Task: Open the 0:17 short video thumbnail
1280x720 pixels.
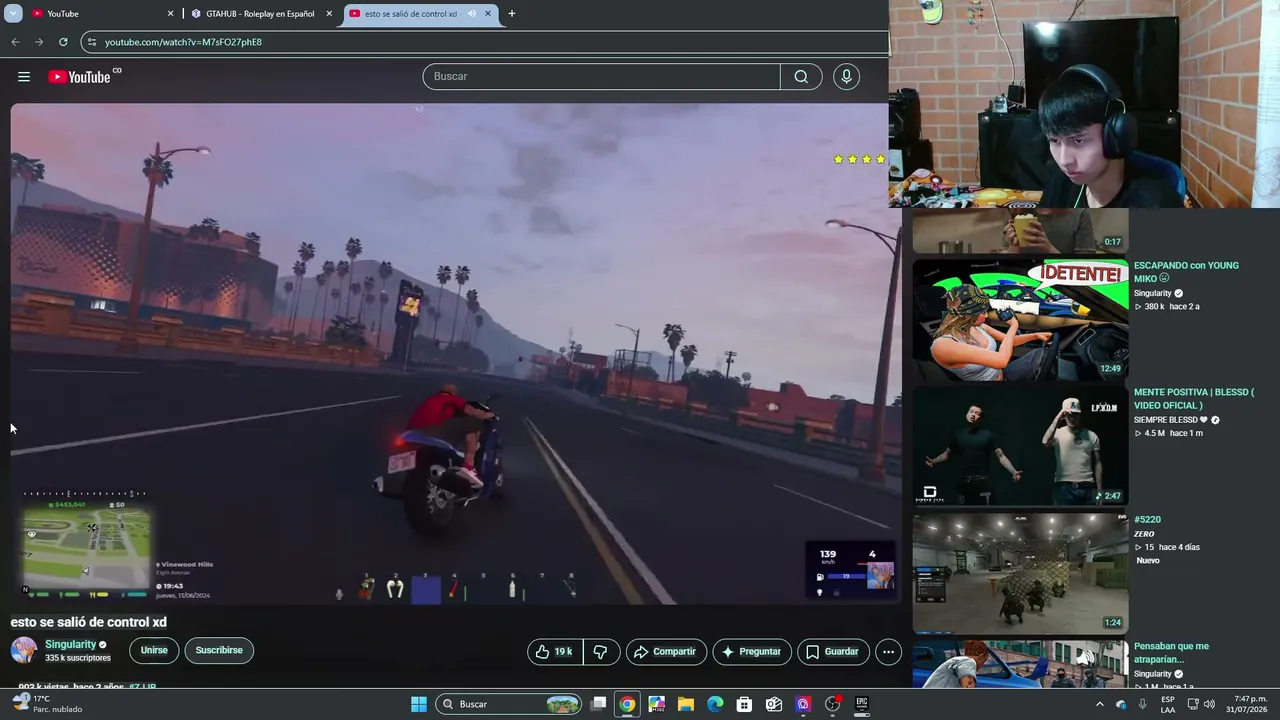Action: 1020,231
